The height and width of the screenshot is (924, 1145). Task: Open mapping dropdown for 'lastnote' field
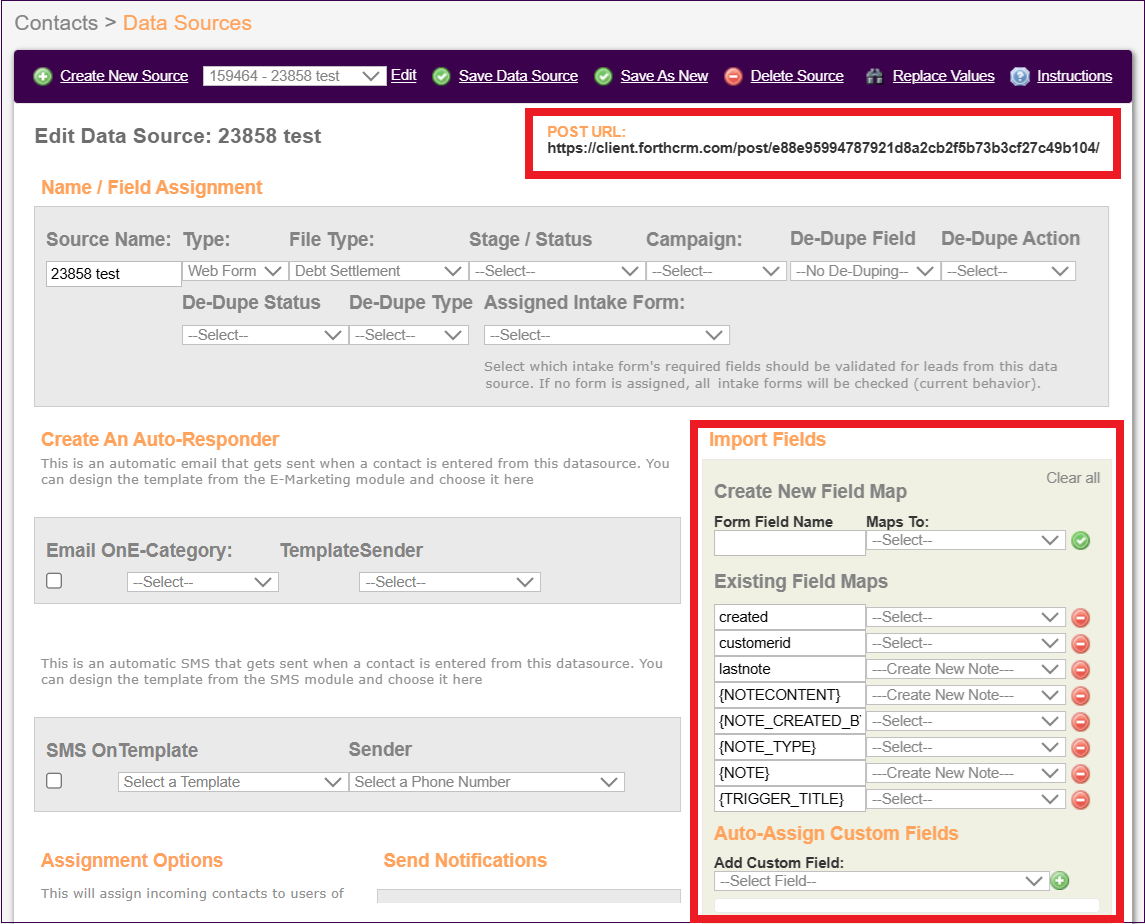tap(965, 669)
